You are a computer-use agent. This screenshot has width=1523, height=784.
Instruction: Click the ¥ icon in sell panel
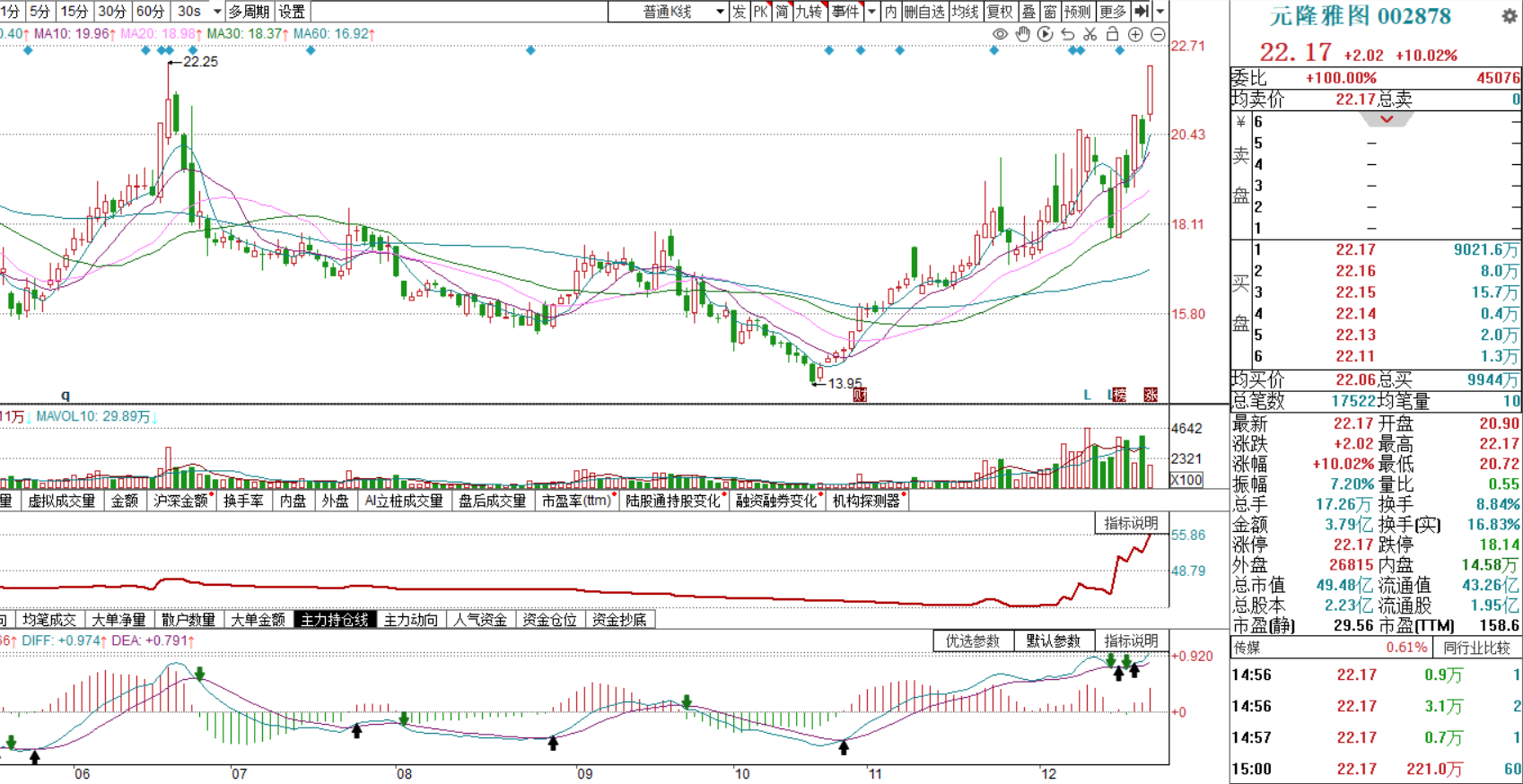(1240, 121)
